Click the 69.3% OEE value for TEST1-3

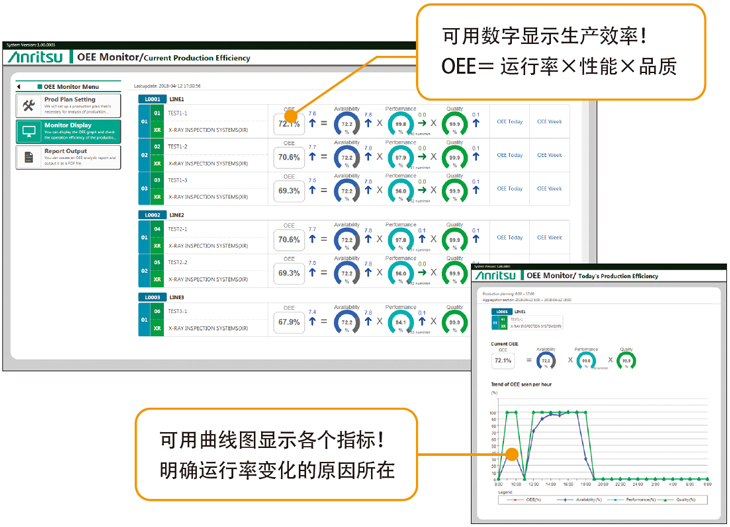289,191
